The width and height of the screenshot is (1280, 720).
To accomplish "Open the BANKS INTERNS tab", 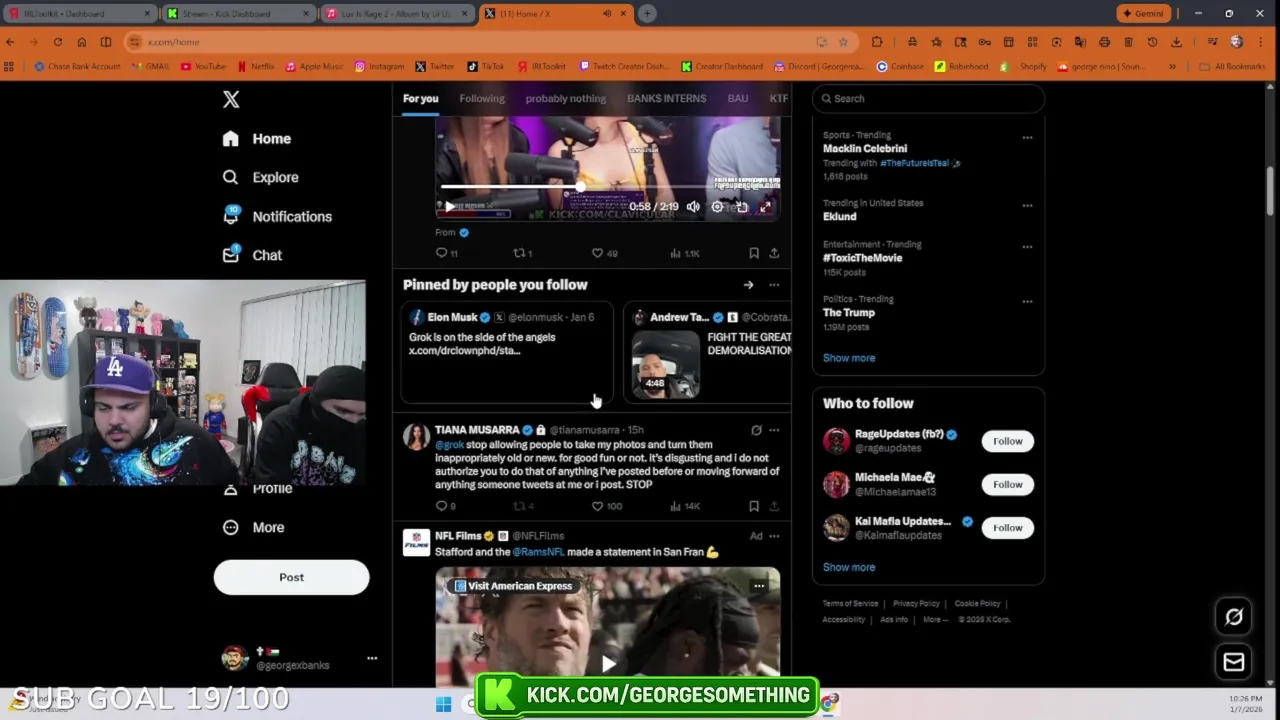I will (x=666, y=98).
